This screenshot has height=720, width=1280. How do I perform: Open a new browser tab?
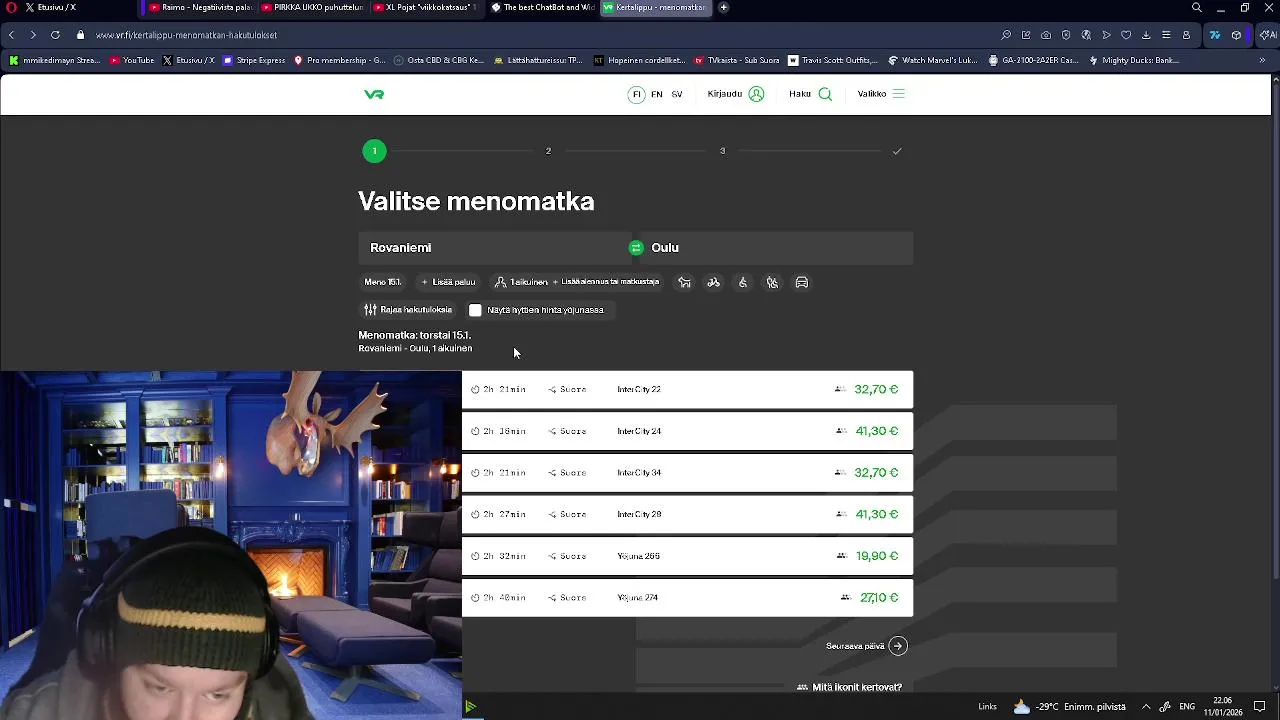[x=723, y=7]
